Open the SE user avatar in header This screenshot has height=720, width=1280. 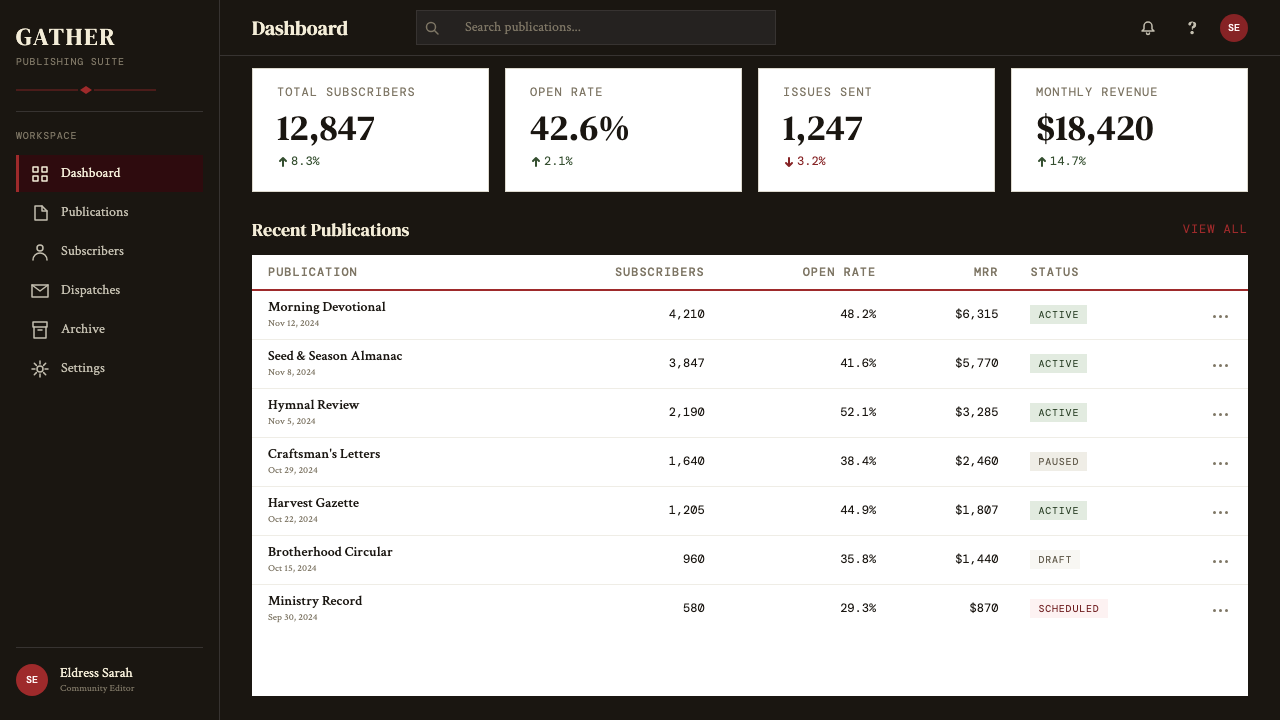pyautogui.click(x=1234, y=28)
